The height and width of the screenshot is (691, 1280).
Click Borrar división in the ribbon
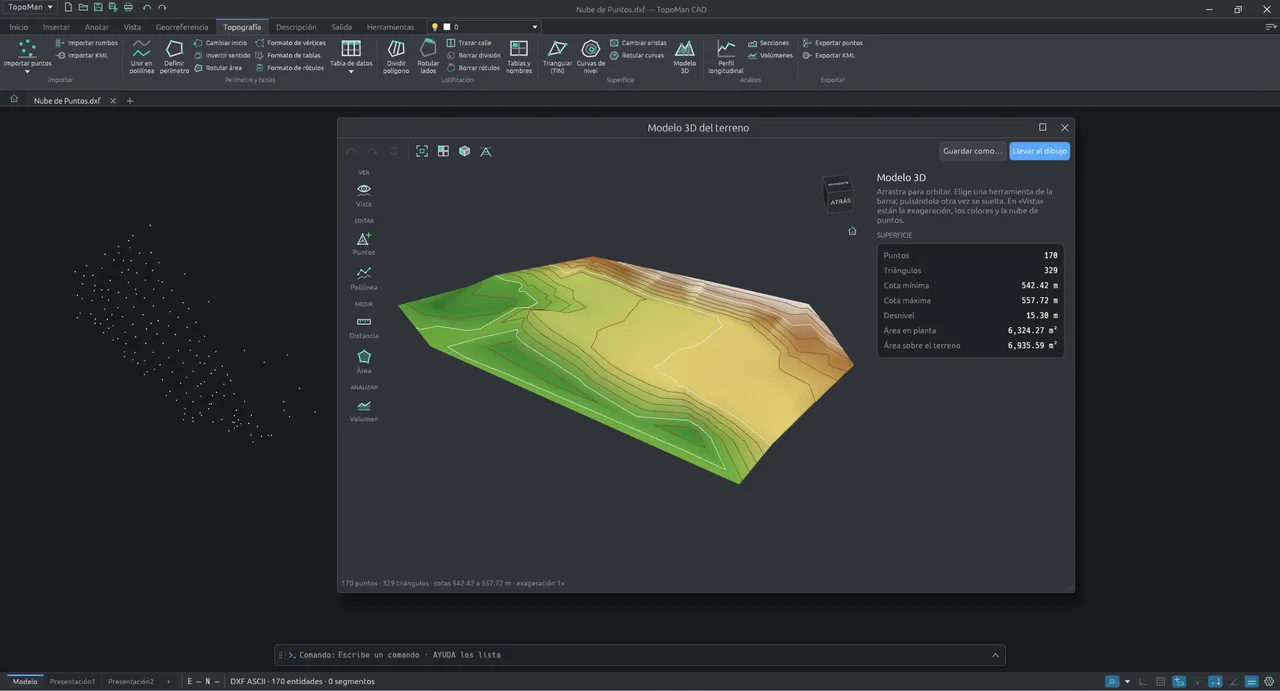click(x=474, y=56)
